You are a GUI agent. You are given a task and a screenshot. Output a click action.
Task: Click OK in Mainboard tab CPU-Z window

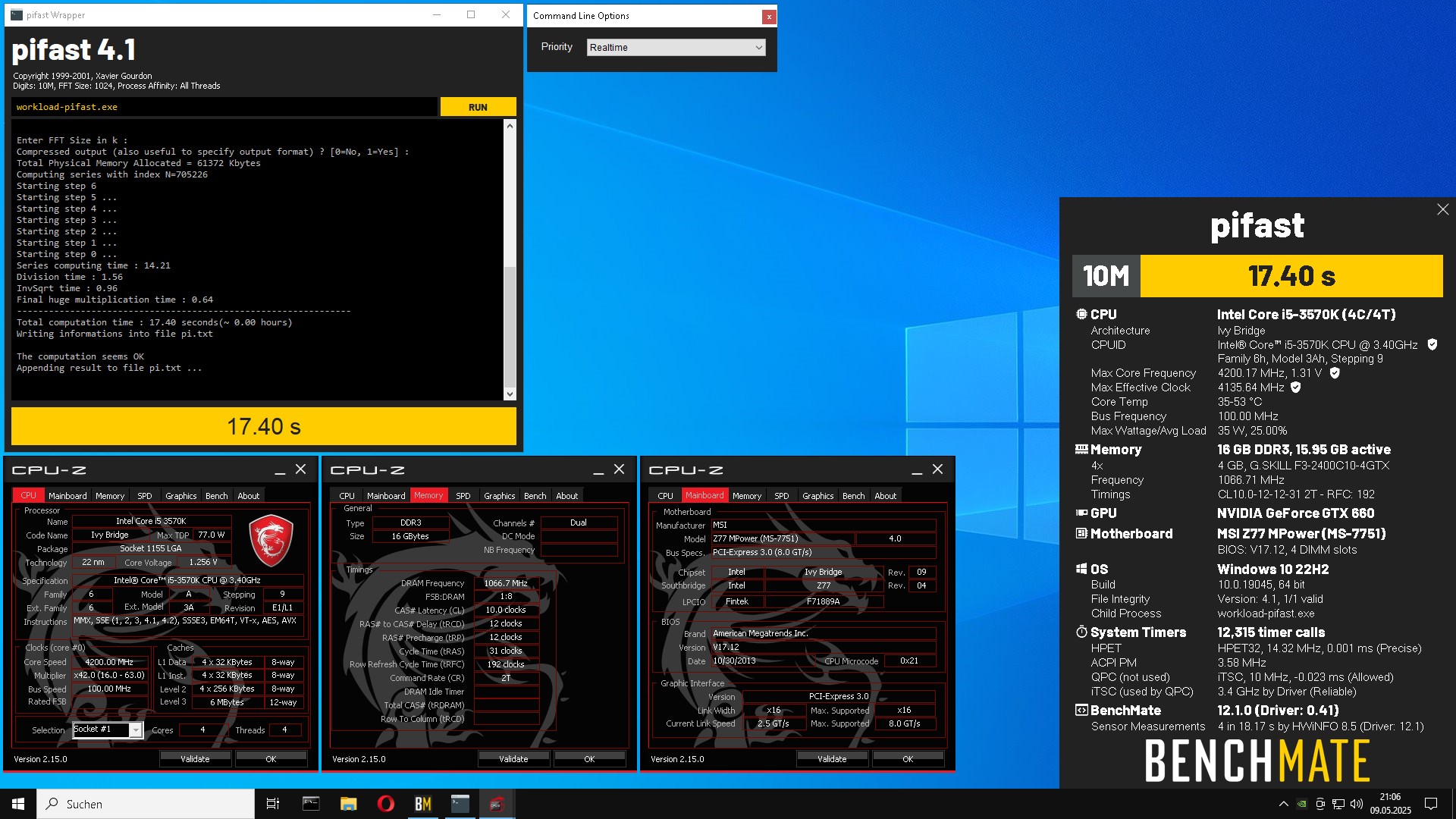tap(908, 758)
